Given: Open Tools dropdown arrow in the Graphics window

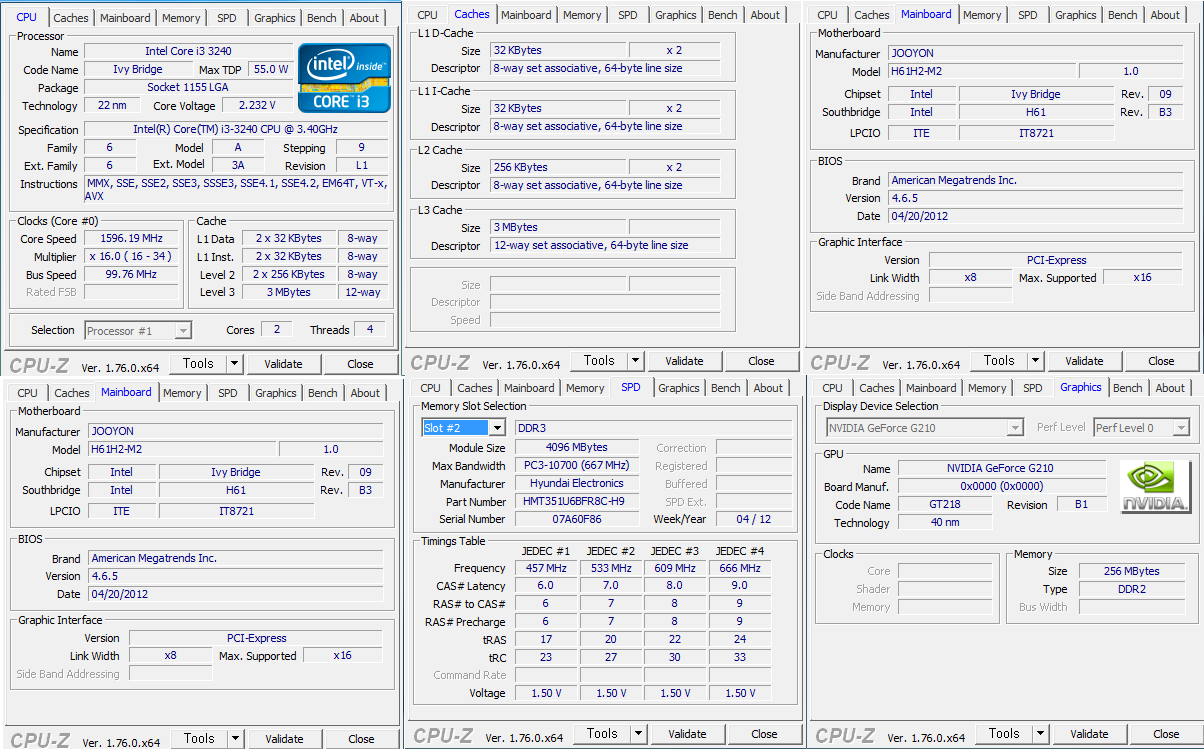Looking at the screenshot, I should coord(1040,734).
